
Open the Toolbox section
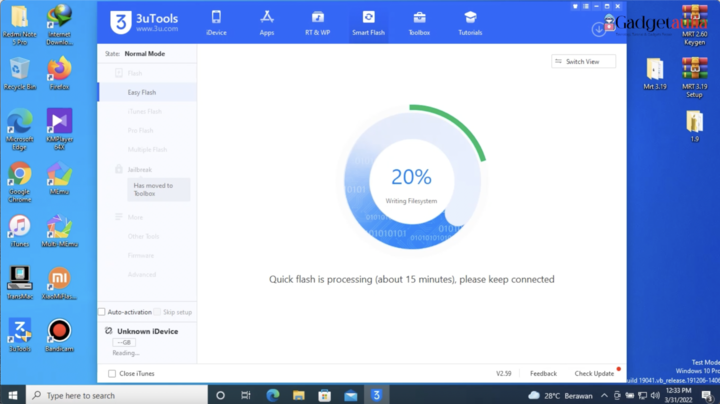coord(419,23)
